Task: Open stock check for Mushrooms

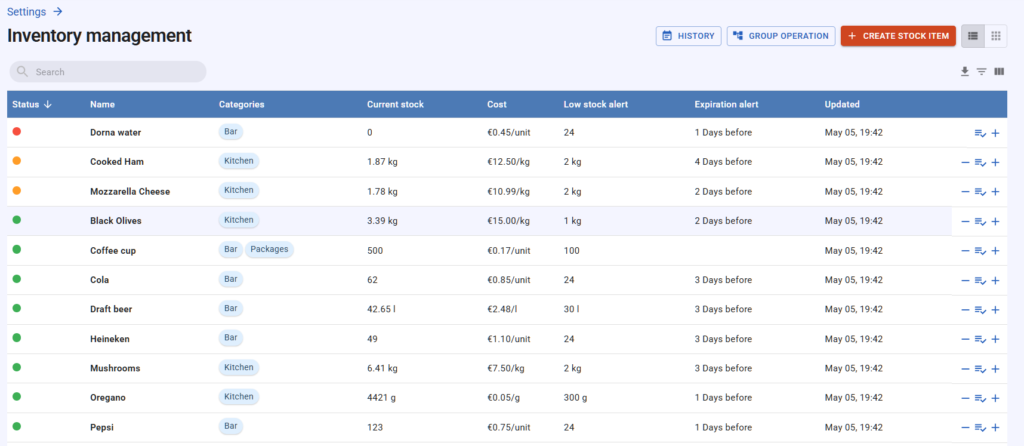Action: [980, 369]
